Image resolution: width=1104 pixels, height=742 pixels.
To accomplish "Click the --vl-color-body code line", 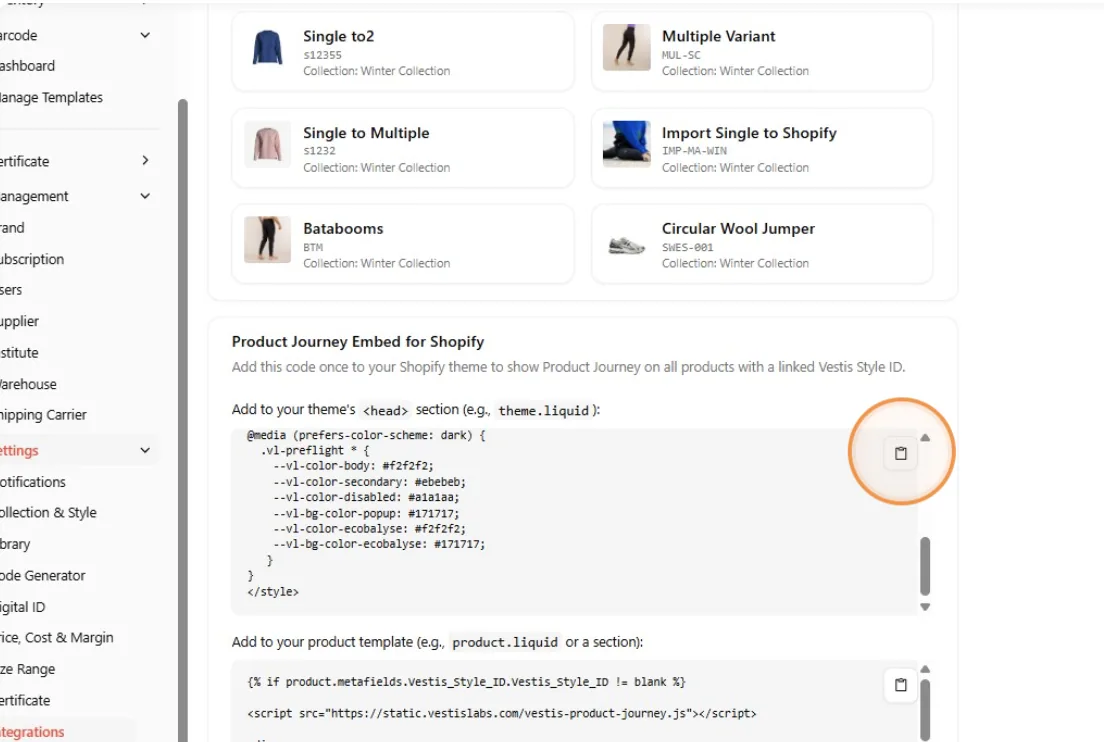I will (x=353, y=465).
